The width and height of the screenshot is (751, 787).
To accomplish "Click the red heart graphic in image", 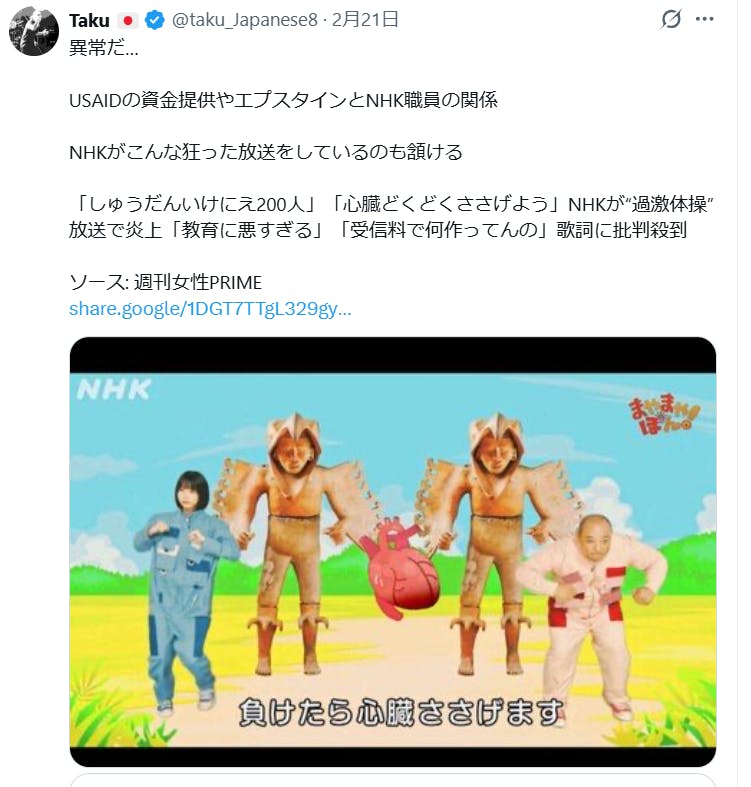I will pyautogui.click(x=401, y=569).
